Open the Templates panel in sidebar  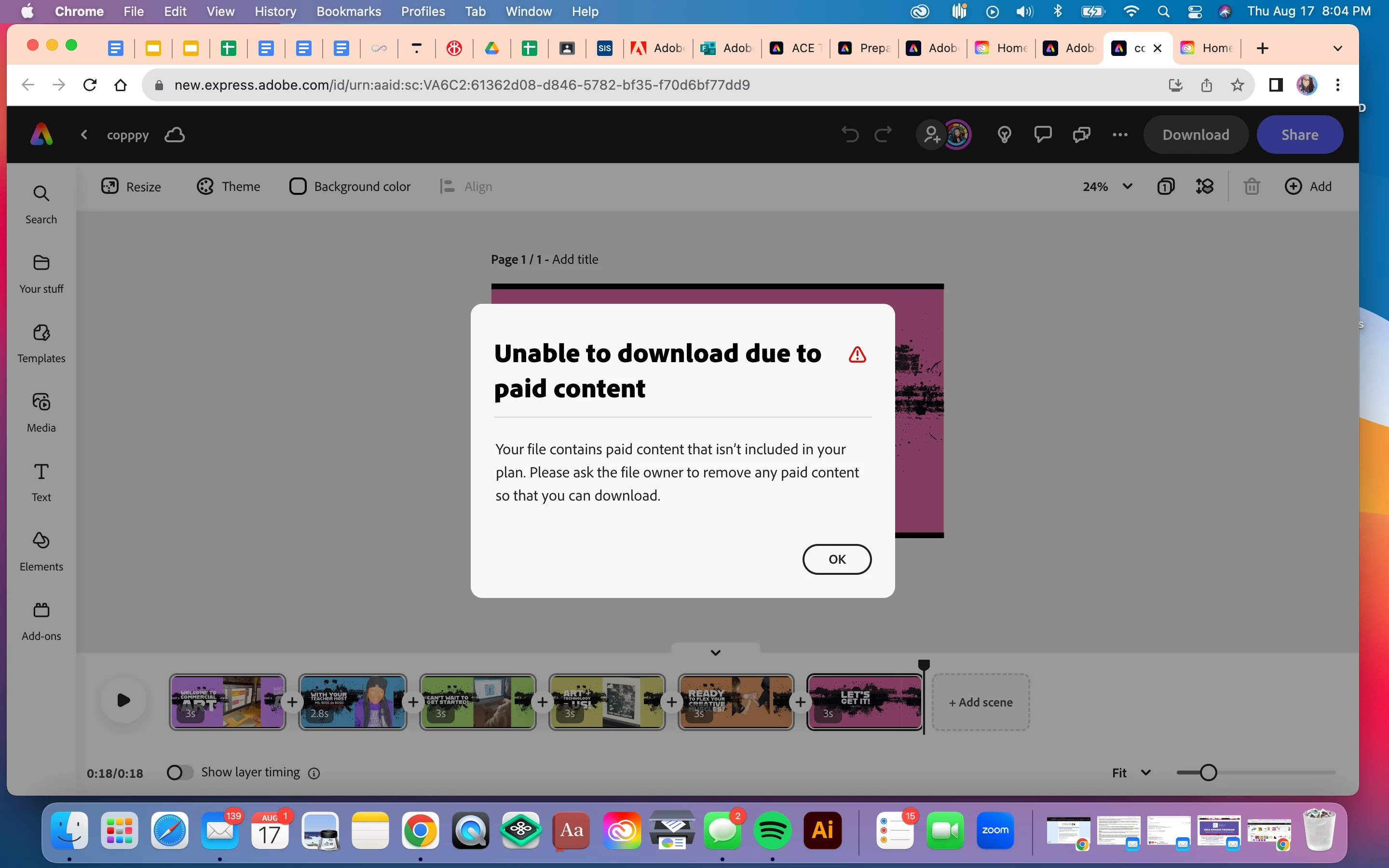coord(41,343)
